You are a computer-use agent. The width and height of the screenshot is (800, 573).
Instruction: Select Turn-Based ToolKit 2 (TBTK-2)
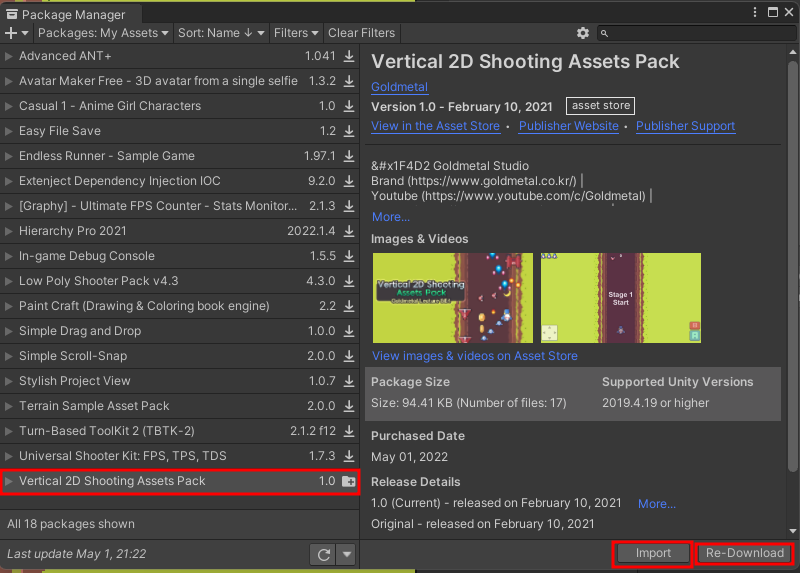[180, 431]
